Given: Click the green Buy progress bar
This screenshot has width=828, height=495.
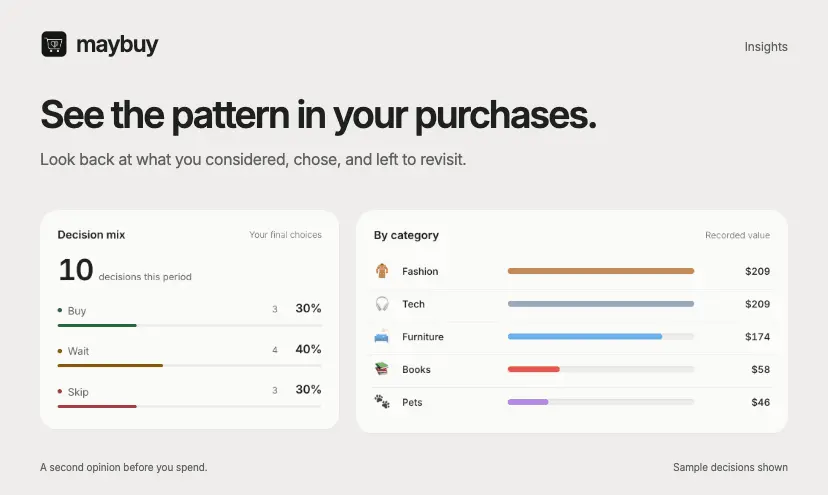Looking at the screenshot, I should pos(97,325).
